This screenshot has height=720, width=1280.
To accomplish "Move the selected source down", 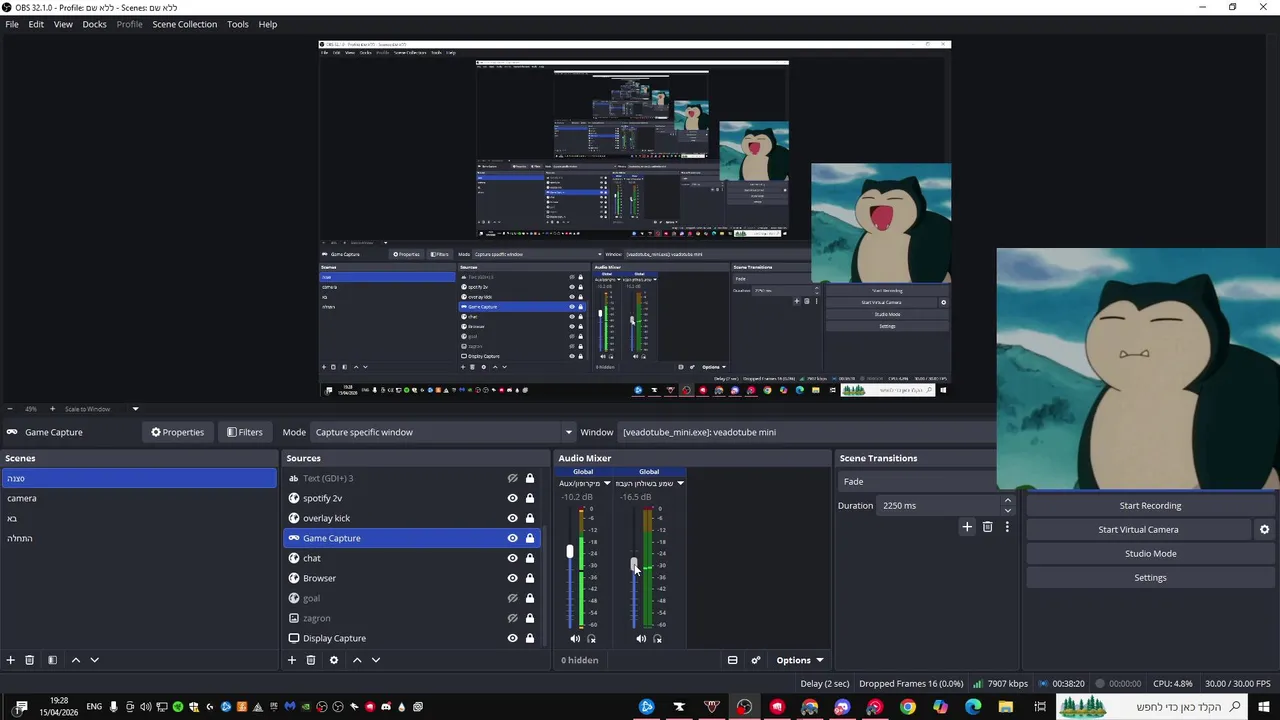I will 376,660.
